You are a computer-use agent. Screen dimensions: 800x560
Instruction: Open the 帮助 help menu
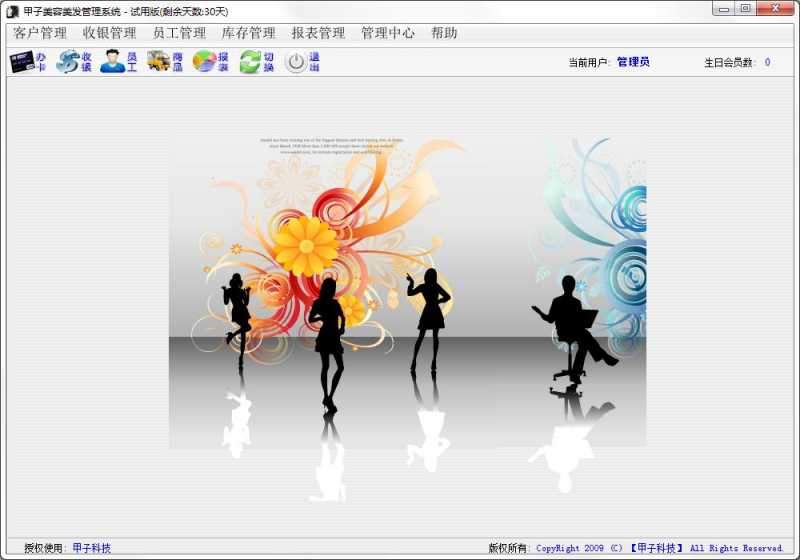click(444, 33)
